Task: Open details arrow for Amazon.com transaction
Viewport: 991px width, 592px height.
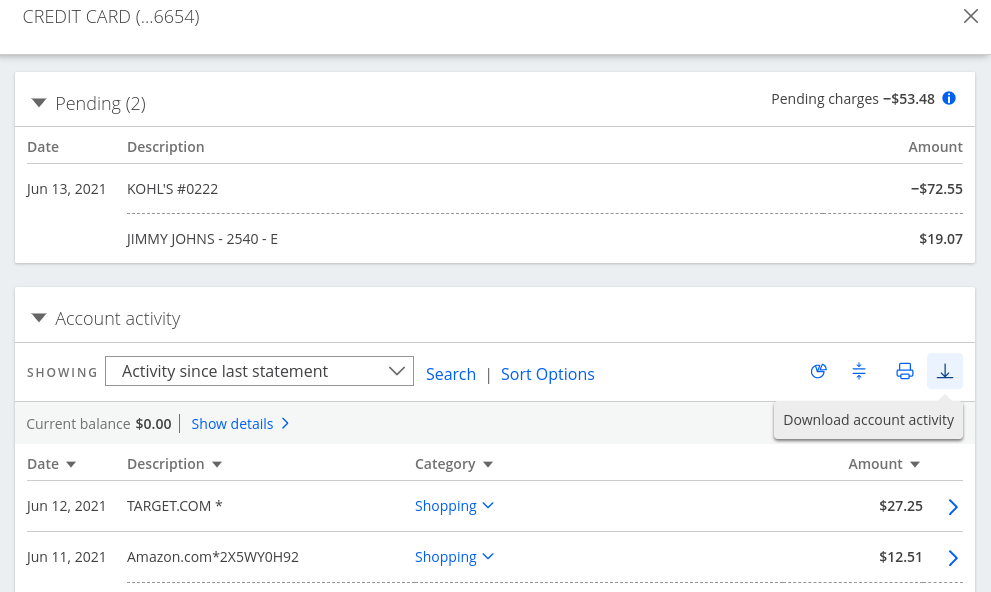Action: coord(953,558)
